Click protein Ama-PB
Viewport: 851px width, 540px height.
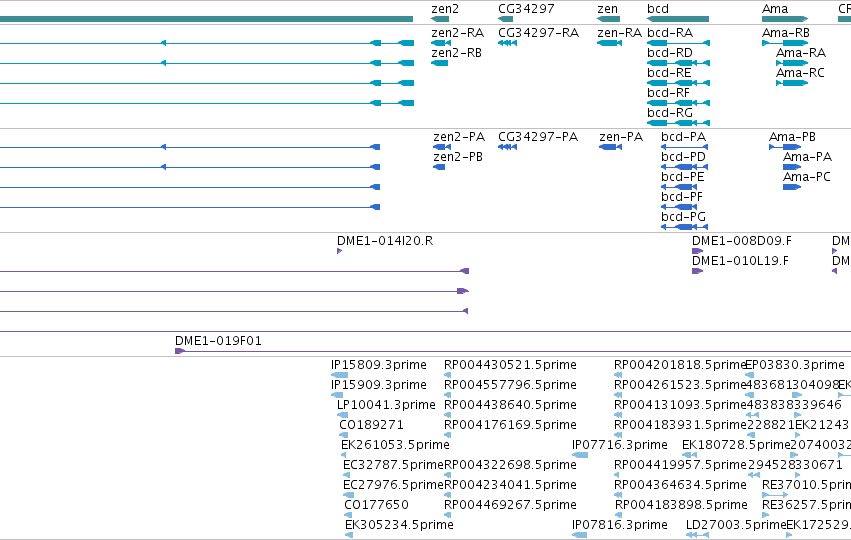[792, 137]
